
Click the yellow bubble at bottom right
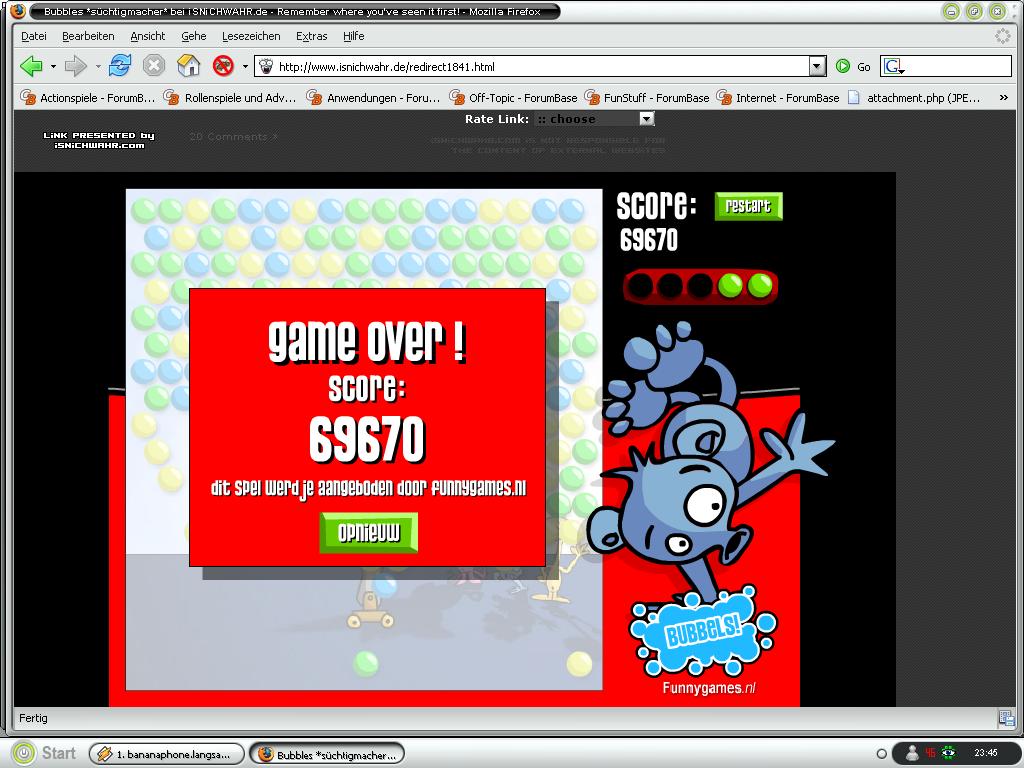coord(579,664)
